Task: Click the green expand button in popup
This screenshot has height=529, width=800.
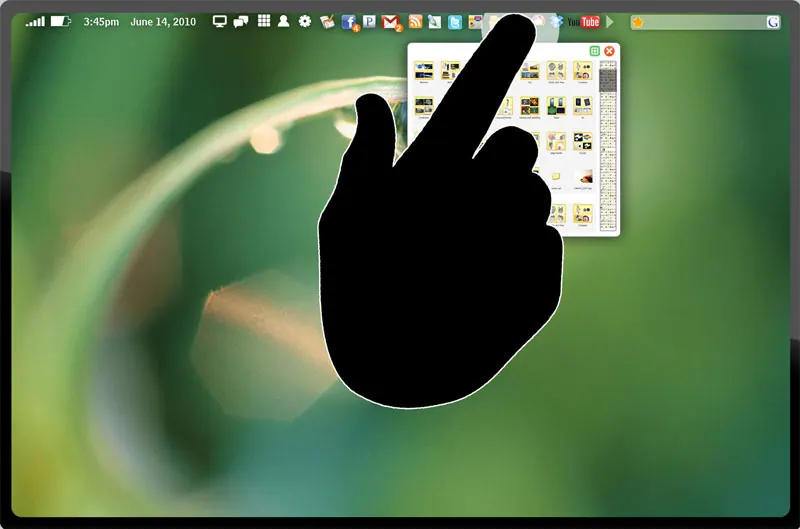Action: [x=594, y=51]
